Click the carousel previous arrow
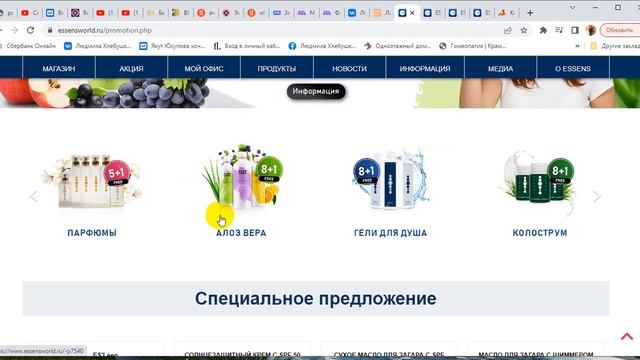 34,196
